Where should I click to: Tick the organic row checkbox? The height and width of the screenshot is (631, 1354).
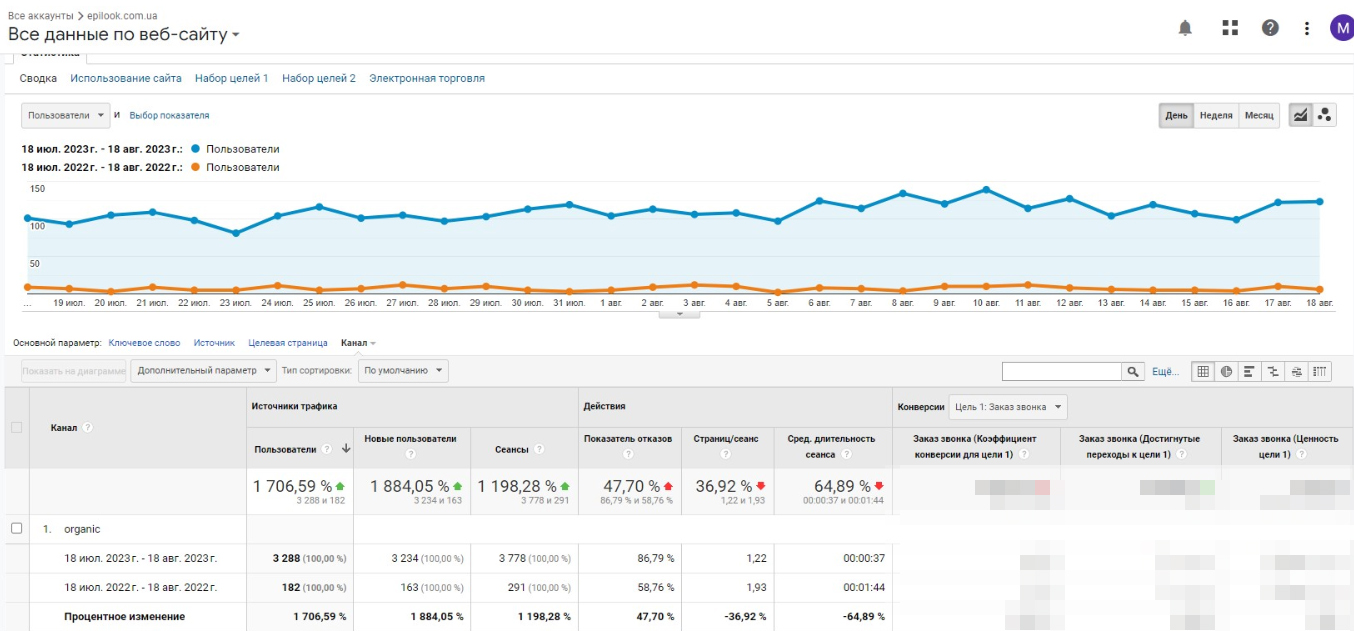tap(16, 528)
